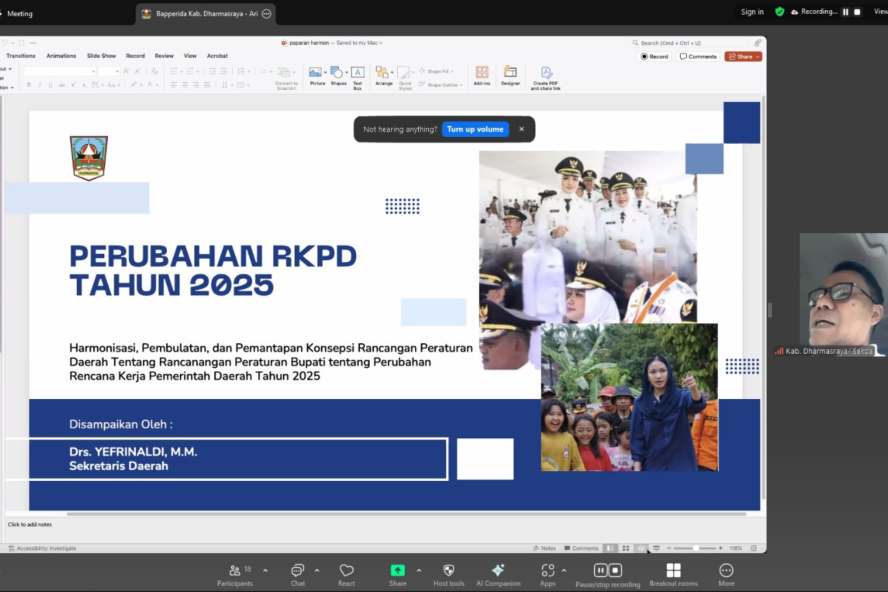Click Sign in at top of Zoom
The height and width of the screenshot is (592, 888).
pyautogui.click(x=752, y=12)
